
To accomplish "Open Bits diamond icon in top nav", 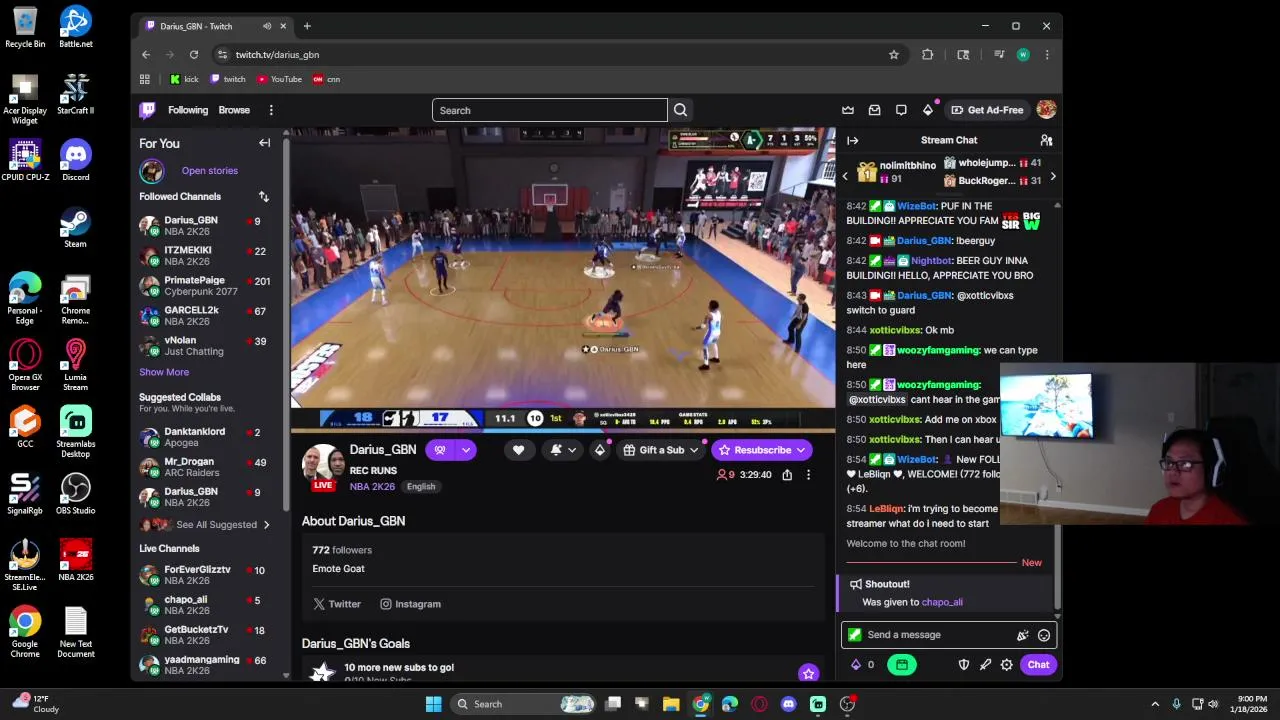I will tap(928, 109).
